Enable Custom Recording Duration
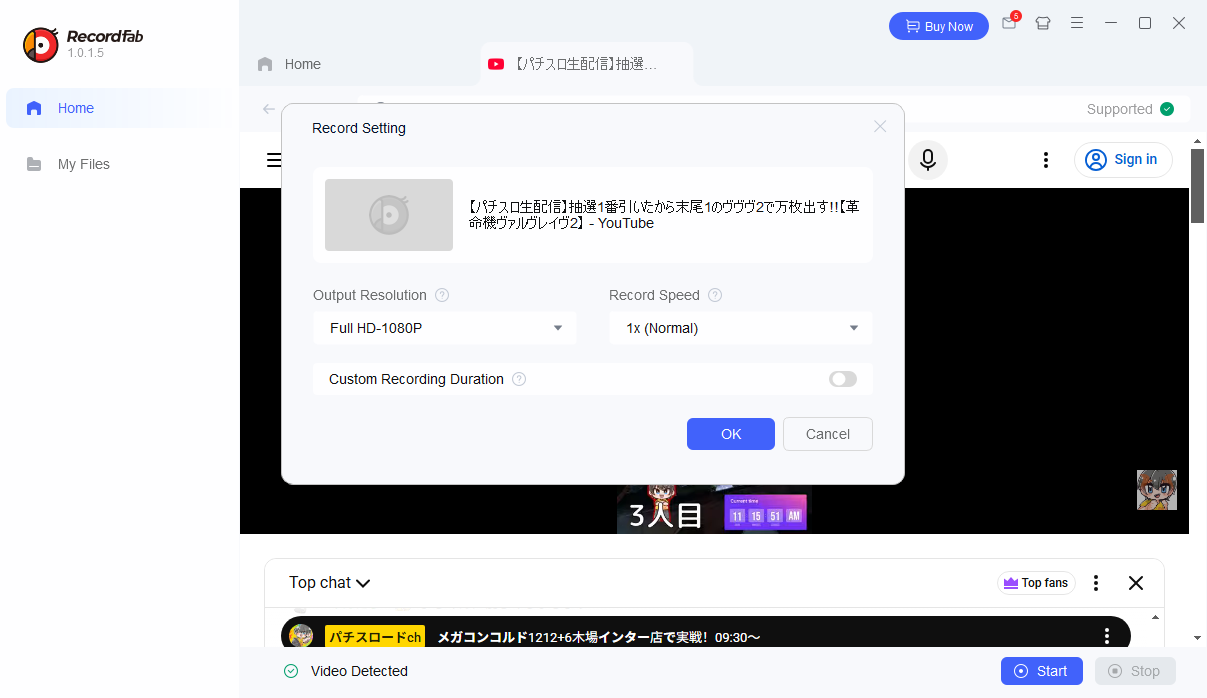Viewport: 1207px width, 698px height. (842, 379)
